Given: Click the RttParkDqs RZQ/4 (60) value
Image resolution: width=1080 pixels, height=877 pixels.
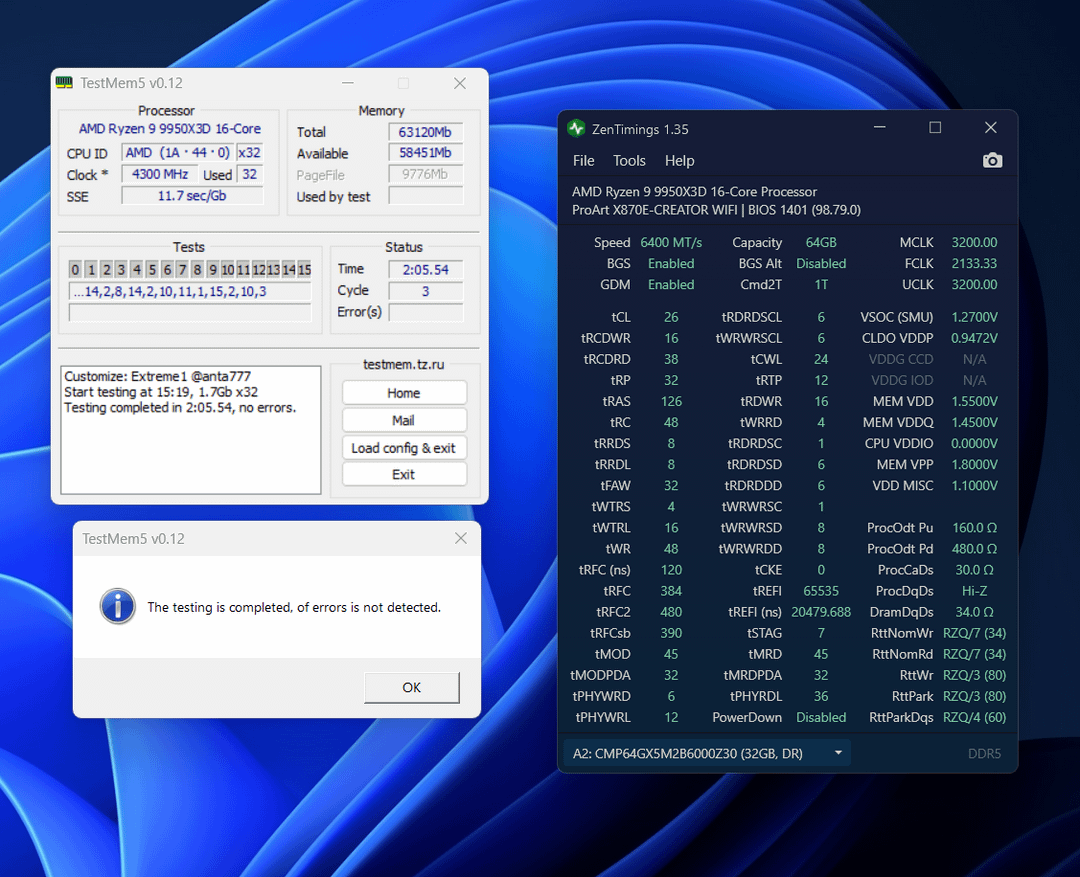Looking at the screenshot, I should click(974, 717).
